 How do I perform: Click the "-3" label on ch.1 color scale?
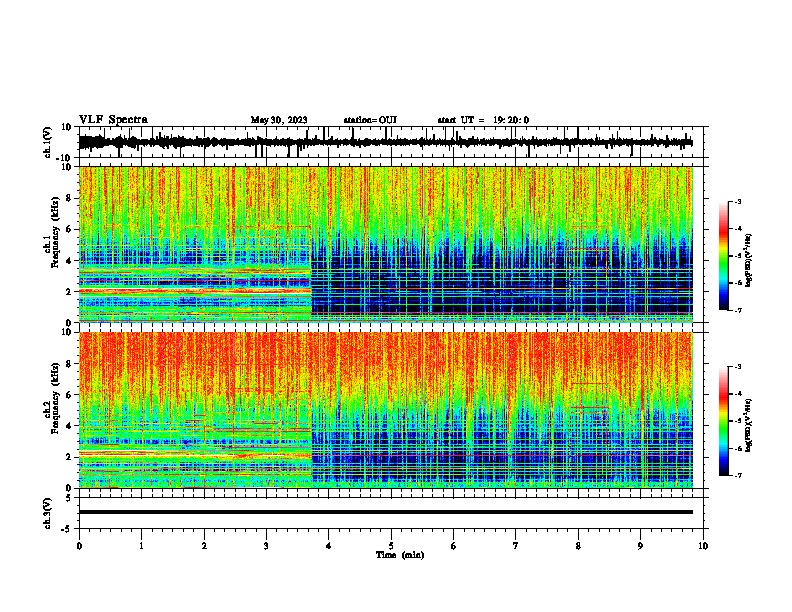tap(736, 201)
